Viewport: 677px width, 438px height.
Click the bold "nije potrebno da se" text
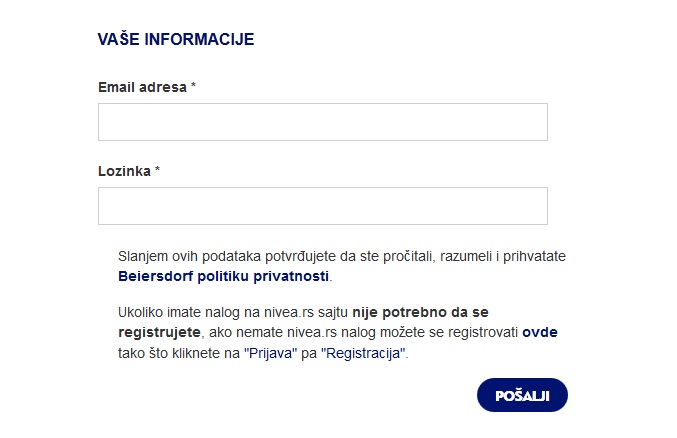(x=420, y=312)
